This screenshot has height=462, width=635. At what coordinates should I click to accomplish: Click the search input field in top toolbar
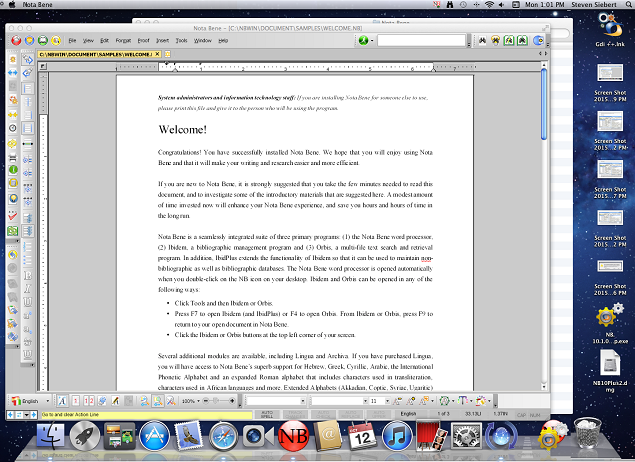[421, 41]
